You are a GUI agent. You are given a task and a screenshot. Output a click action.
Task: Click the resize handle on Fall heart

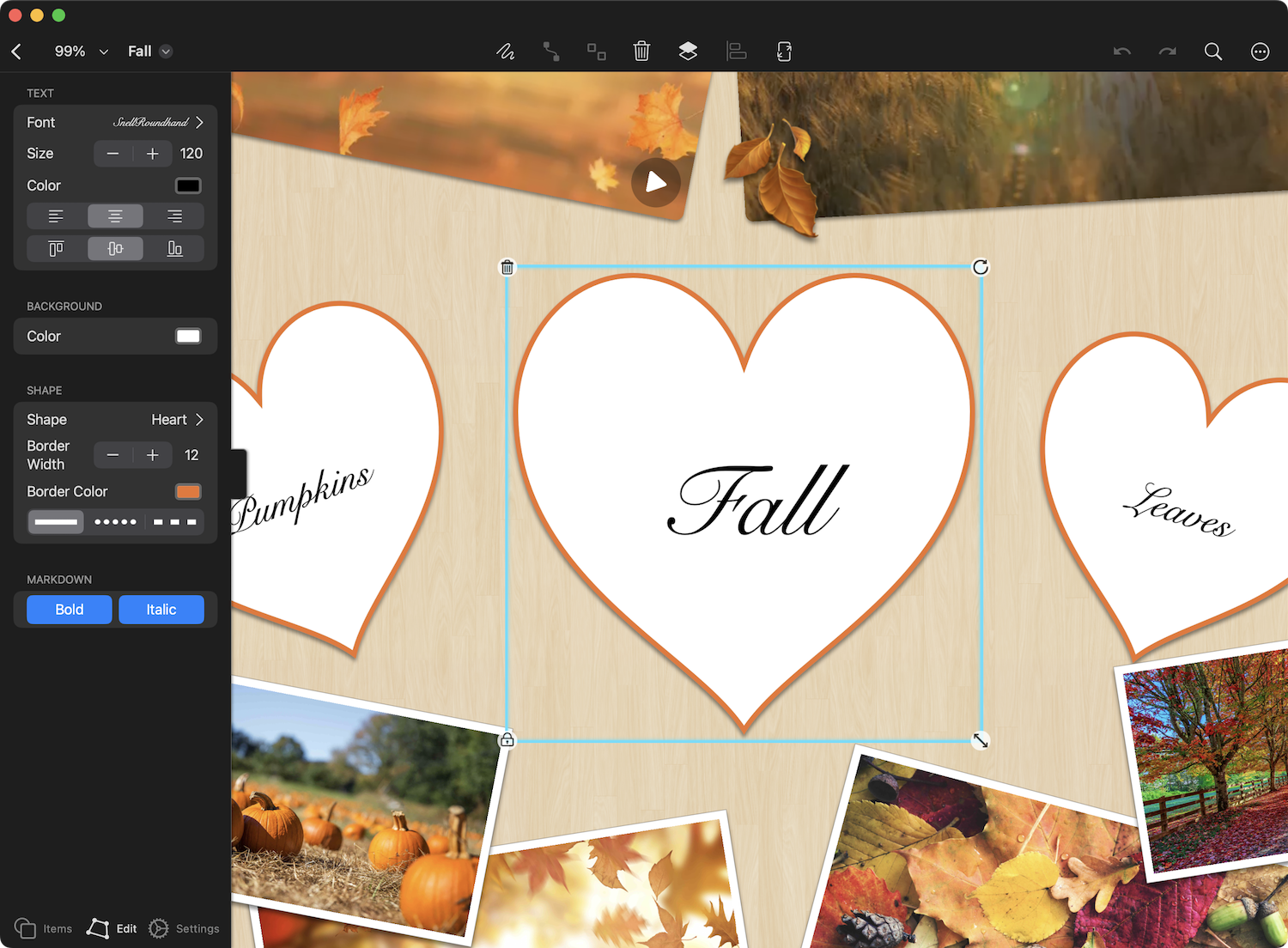(x=981, y=740)
